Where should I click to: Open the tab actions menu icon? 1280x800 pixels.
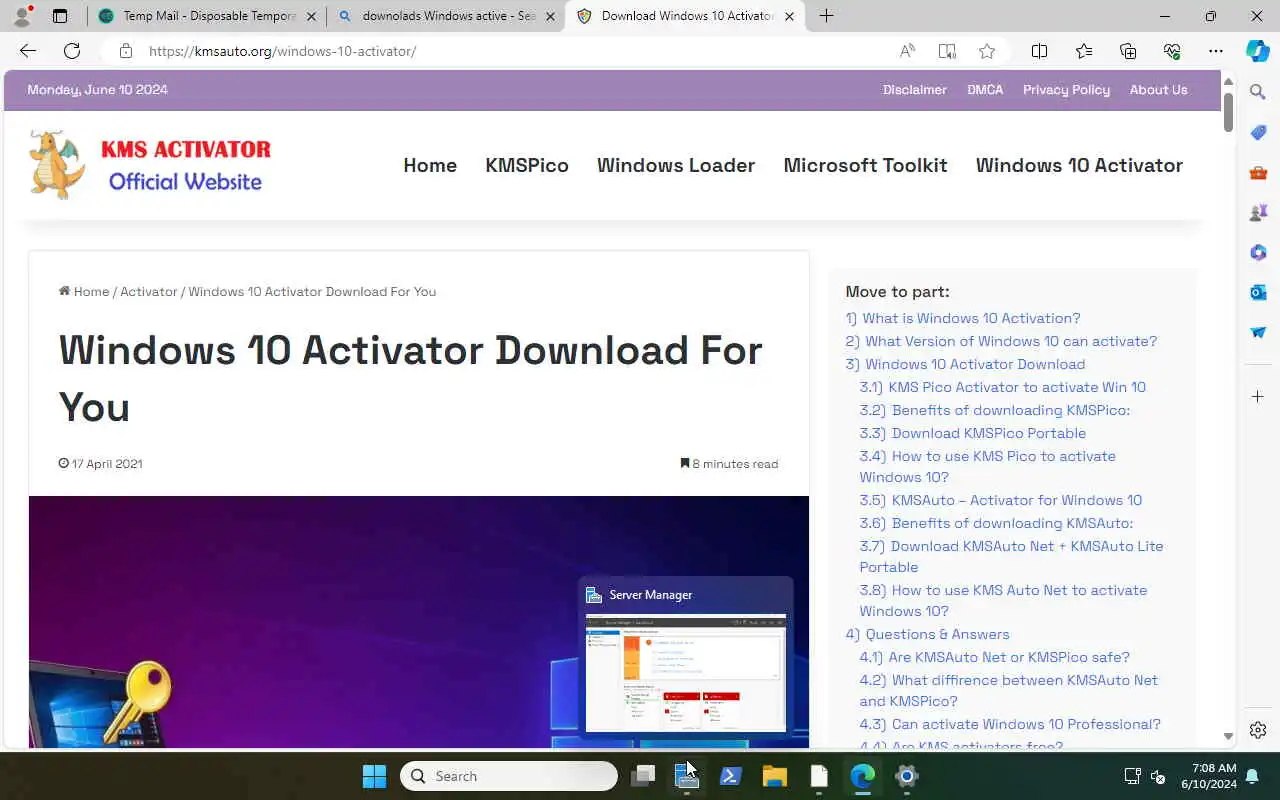60,16
